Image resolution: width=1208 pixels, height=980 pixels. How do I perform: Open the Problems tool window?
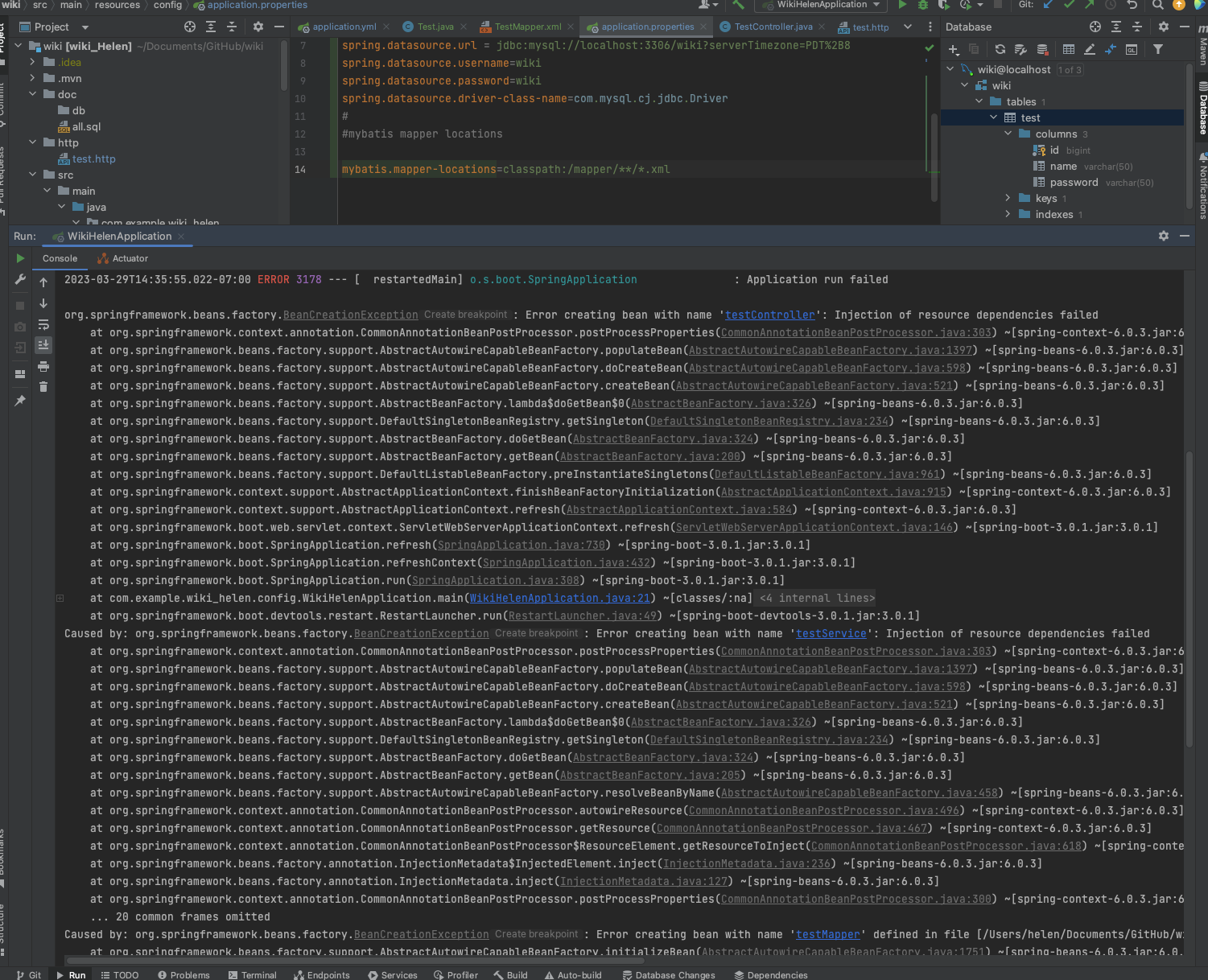click(183, 974)
